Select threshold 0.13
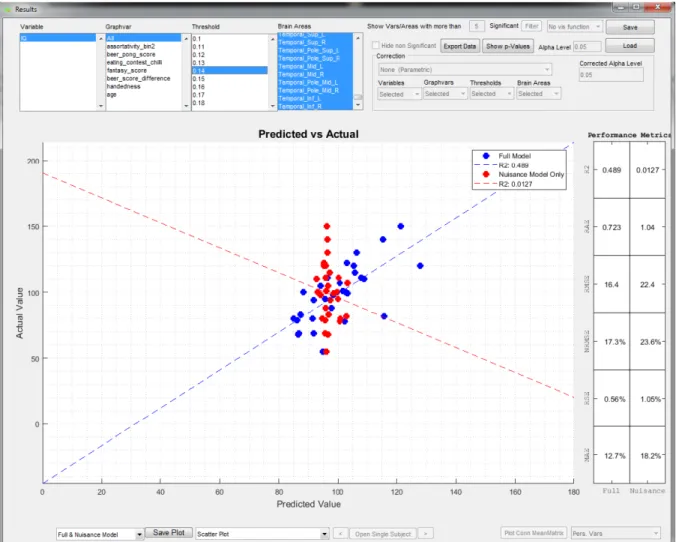Image resolution: width=676 pixels, height=542 pixels. 230,63
